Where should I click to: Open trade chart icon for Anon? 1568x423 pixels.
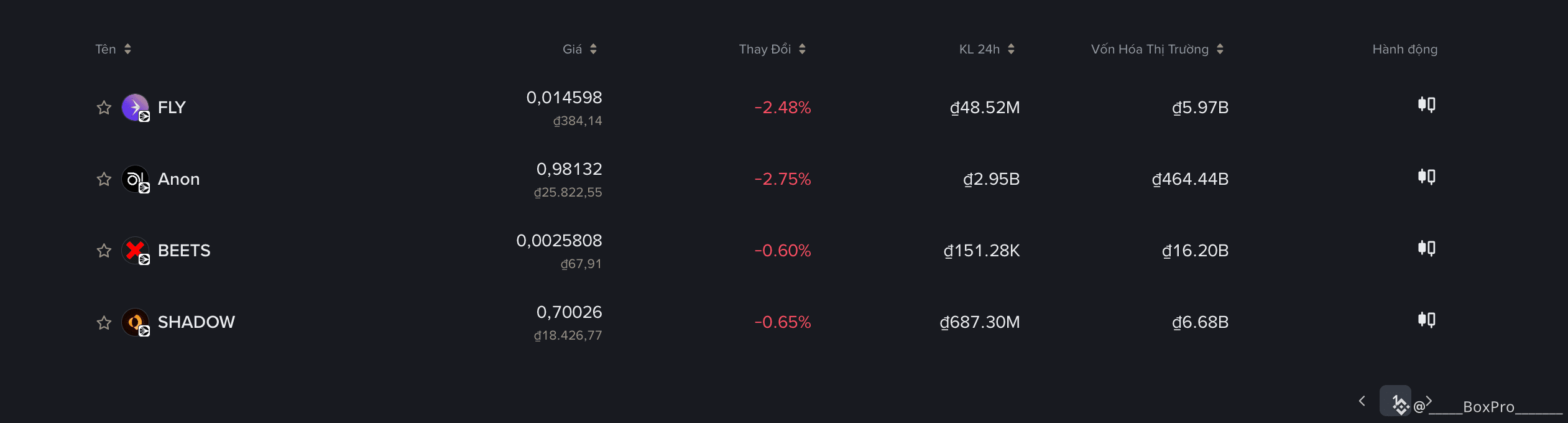pos(1426,177)
